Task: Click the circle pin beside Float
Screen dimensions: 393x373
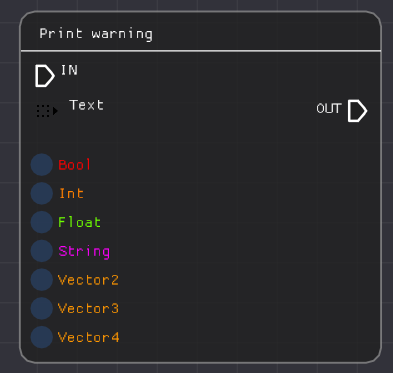Action: (x=42, y=222)
